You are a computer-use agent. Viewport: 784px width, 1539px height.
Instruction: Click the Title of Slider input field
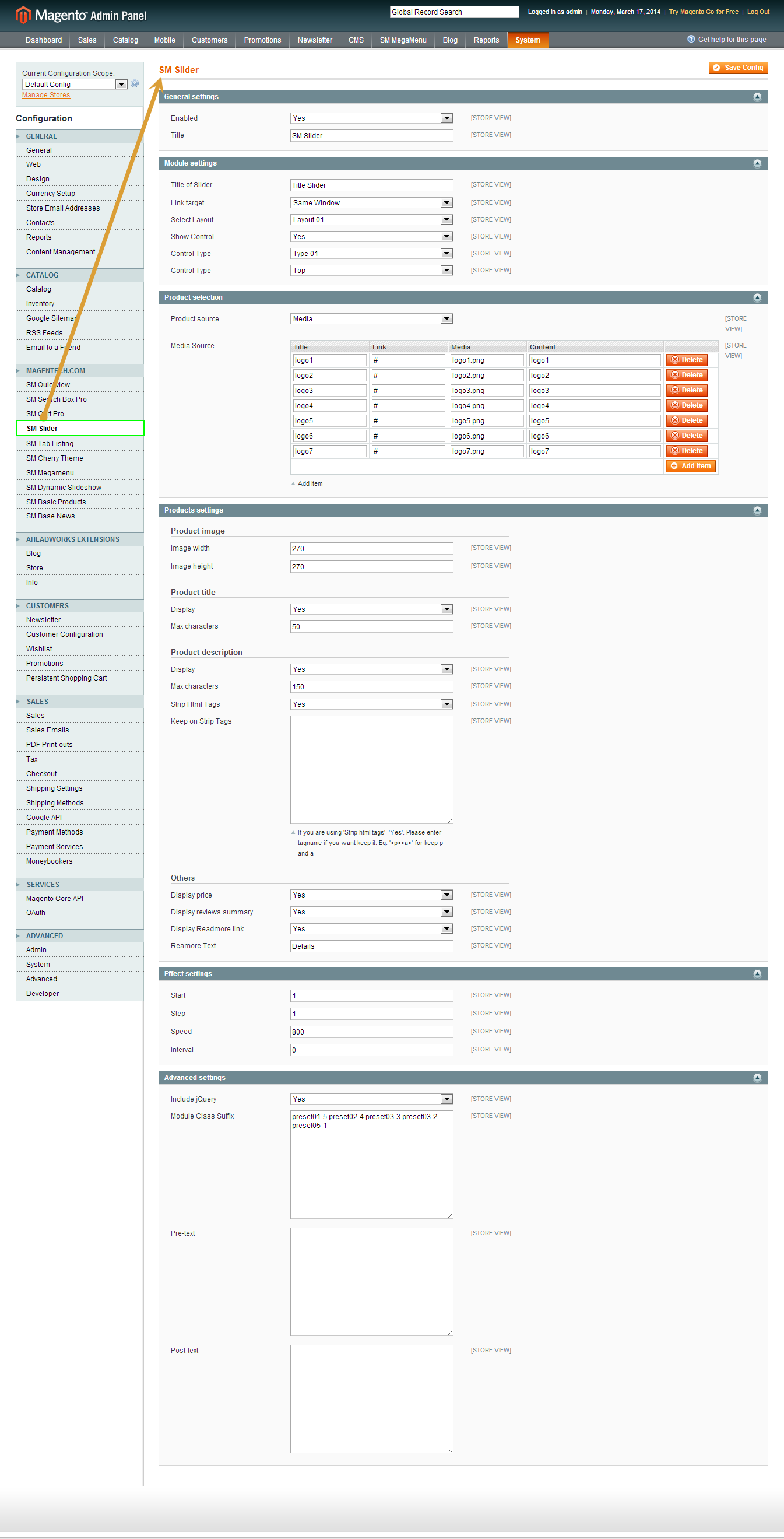tap(371, 185)
